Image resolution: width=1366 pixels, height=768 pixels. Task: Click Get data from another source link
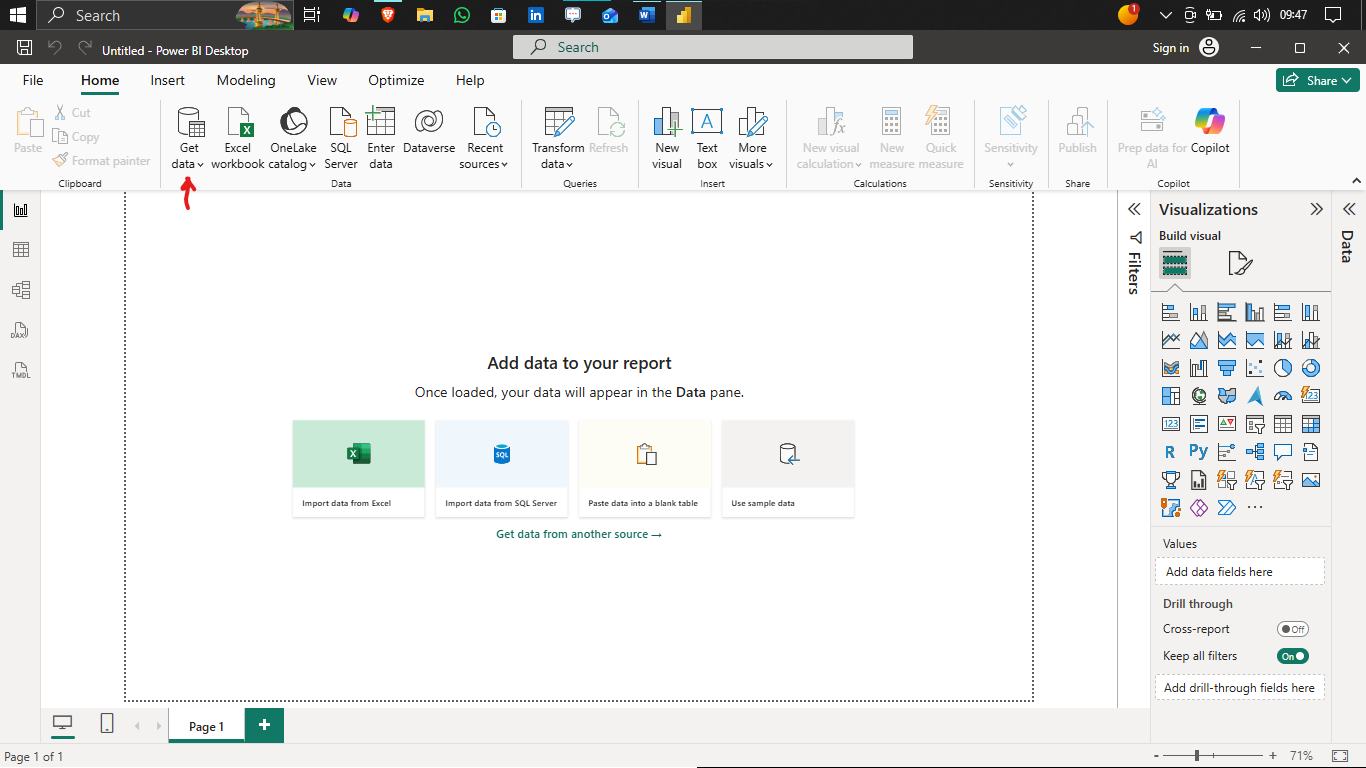pos(579,534)
